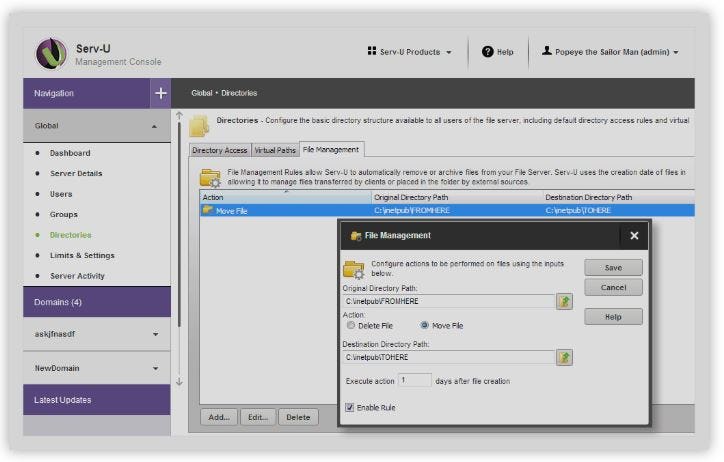Image resolution: width=724 pixels, height=462 pixels.
Task: Switch to the Virtual Paths tab
Action: click(x=275, y=150)
